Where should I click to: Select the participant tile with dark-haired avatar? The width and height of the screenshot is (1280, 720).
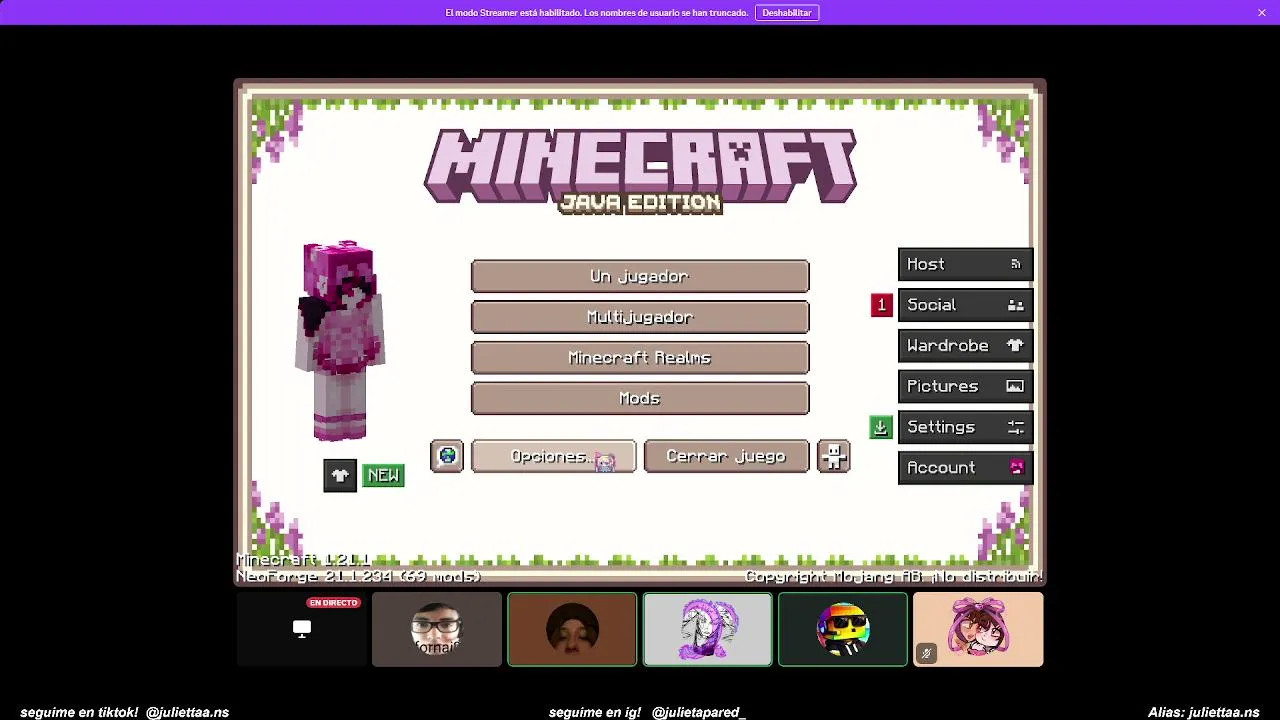pos(572,629)
